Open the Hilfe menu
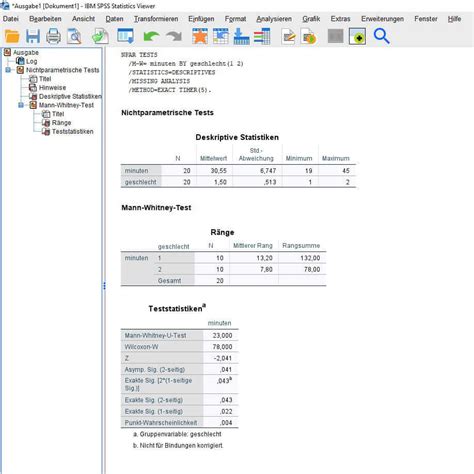 [454, 19]
